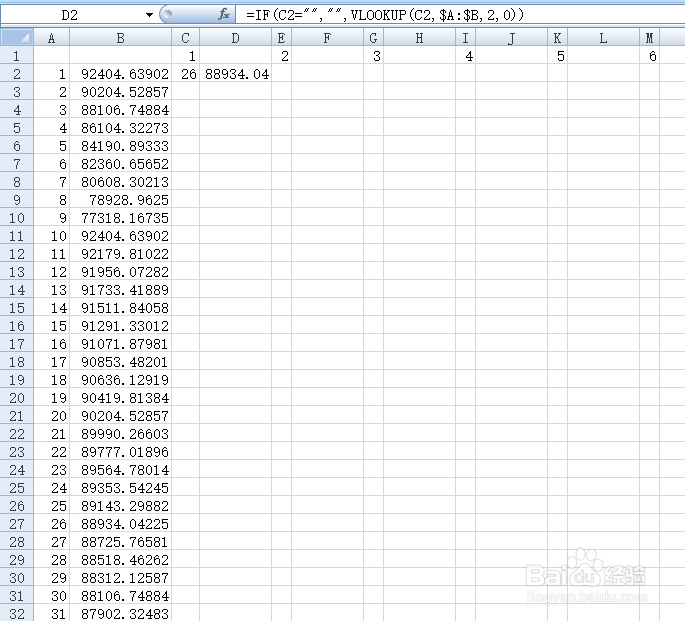Select column G header

[x=374, y=38]
